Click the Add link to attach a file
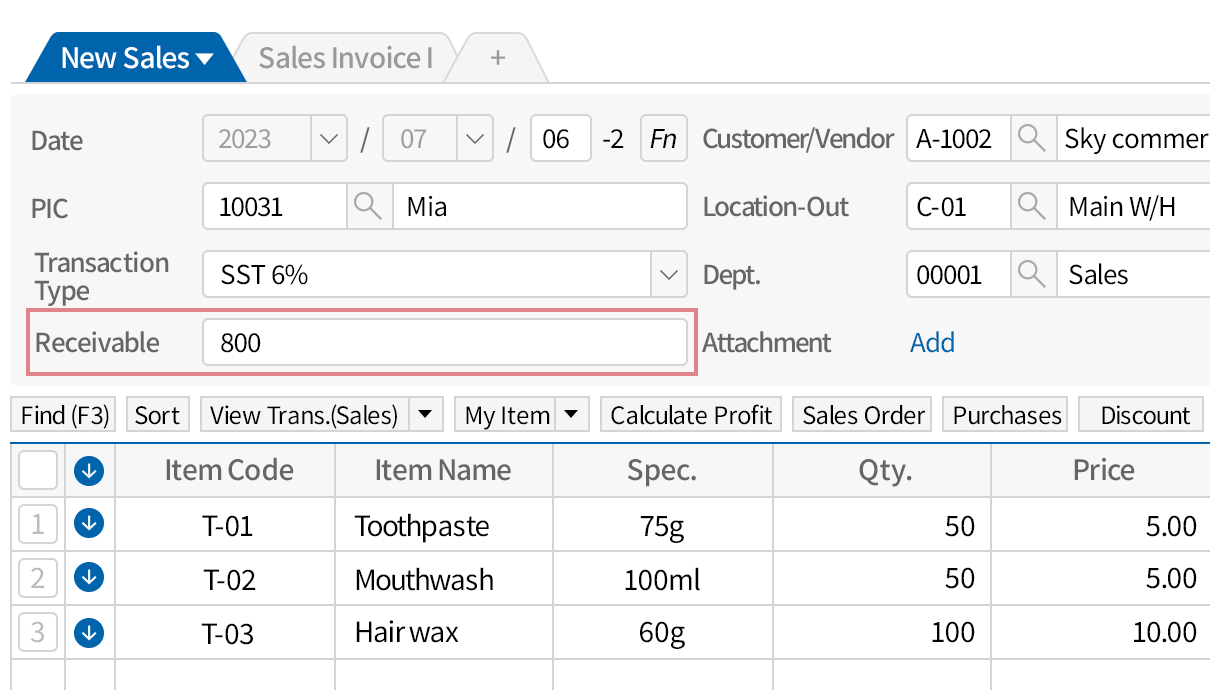Screen dimensions: 1210x690 [932, 342]
